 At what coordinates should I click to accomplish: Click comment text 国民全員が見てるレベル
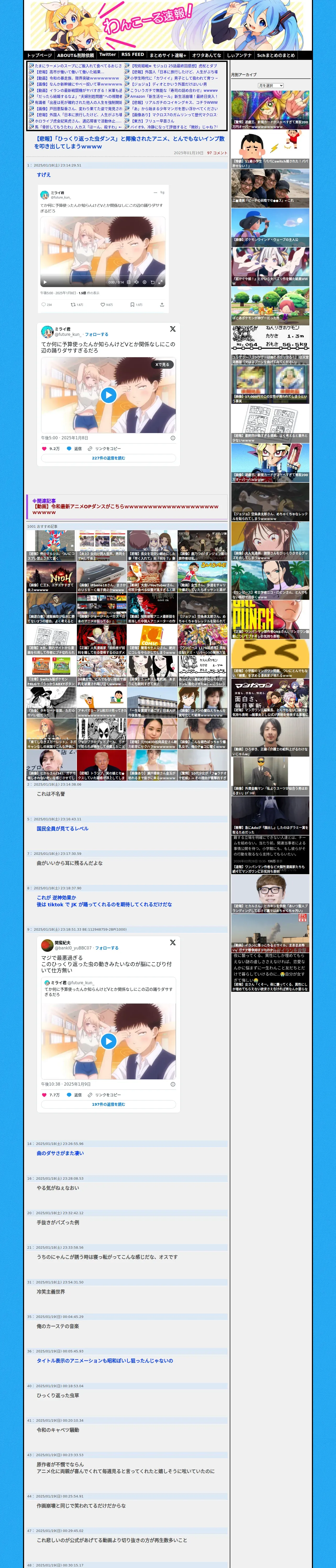pyautogui.click(x=62, y=828)
